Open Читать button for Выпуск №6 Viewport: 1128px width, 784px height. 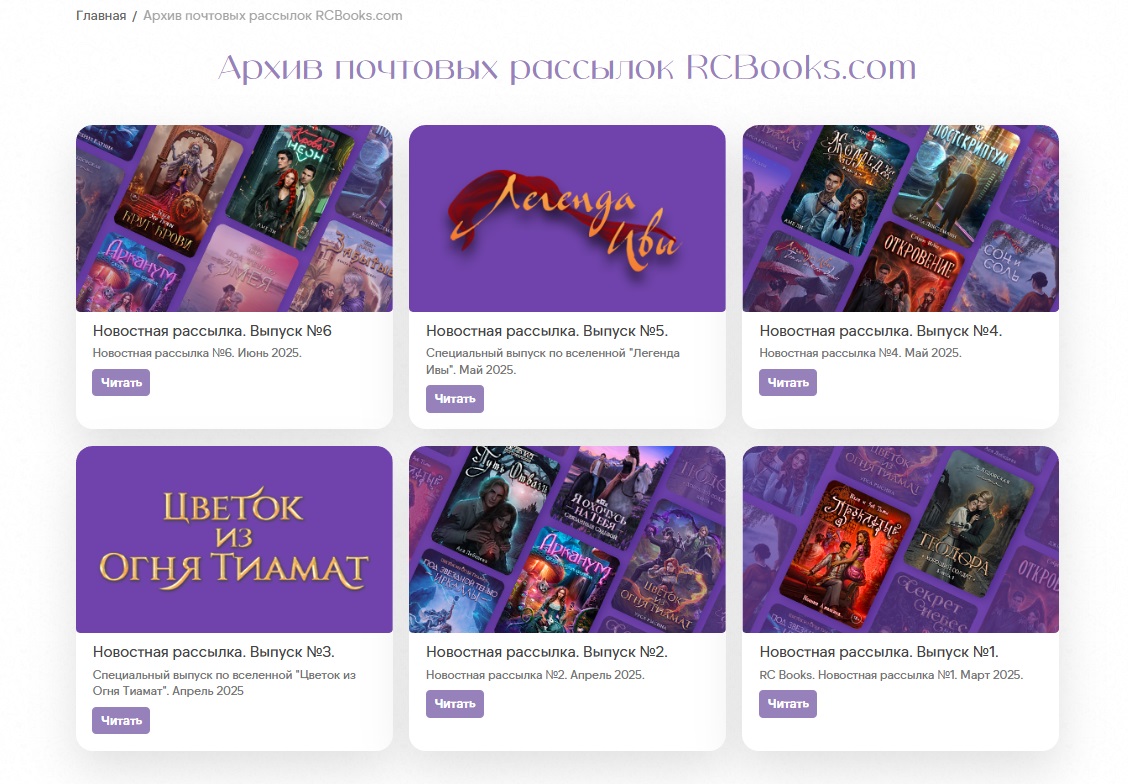[121, 383]
